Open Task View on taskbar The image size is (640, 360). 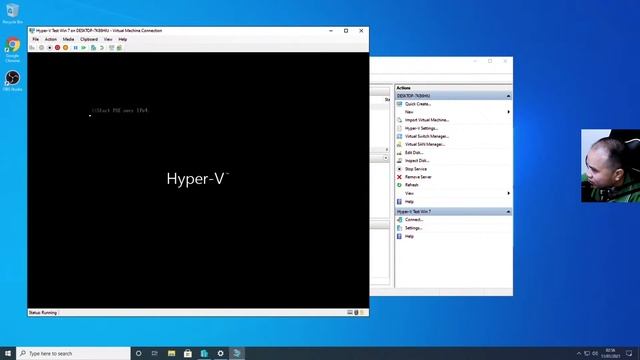[155, 353]
